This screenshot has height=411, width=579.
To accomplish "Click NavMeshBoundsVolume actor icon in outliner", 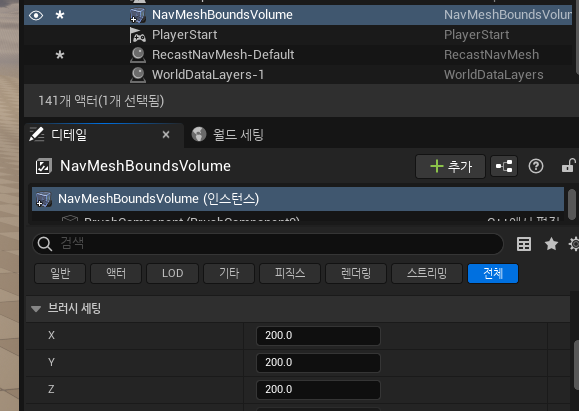I will point(137,15).
